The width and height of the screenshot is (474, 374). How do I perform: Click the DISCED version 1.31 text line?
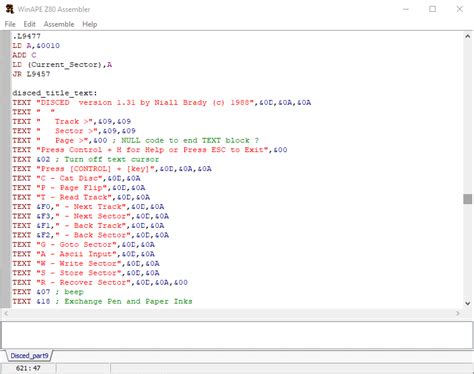click(x=162, y=102)
